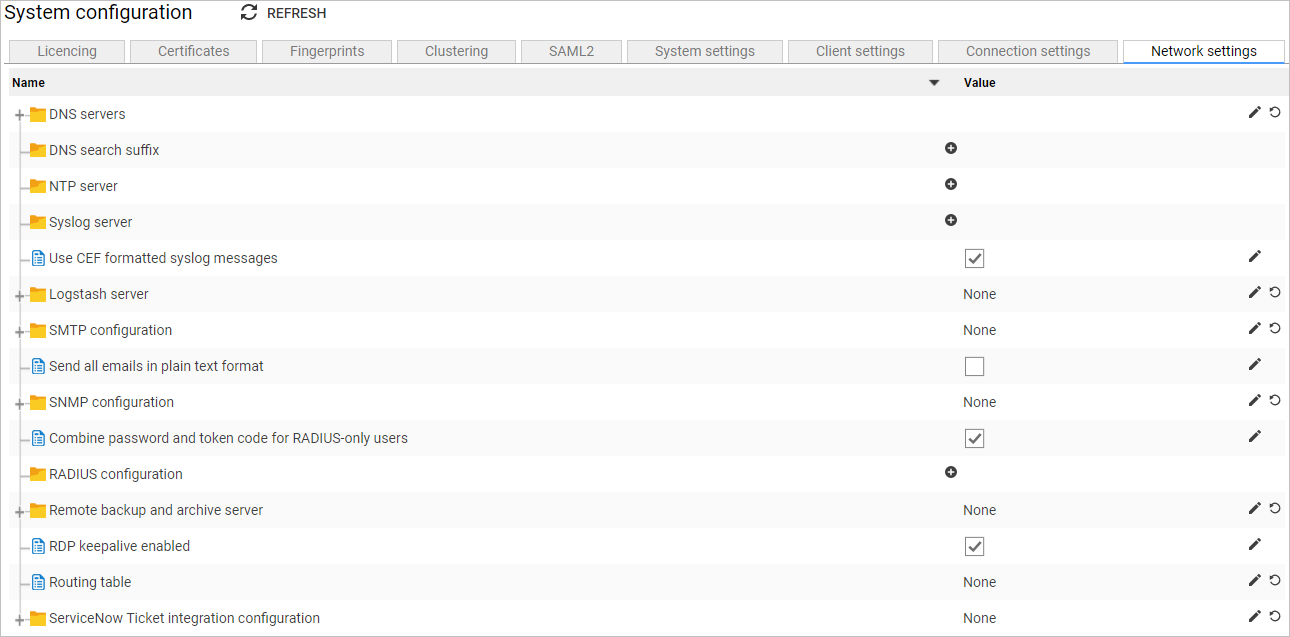Expand Remote backup and archive server
The image size is (1290, 637).
[19, 509]
